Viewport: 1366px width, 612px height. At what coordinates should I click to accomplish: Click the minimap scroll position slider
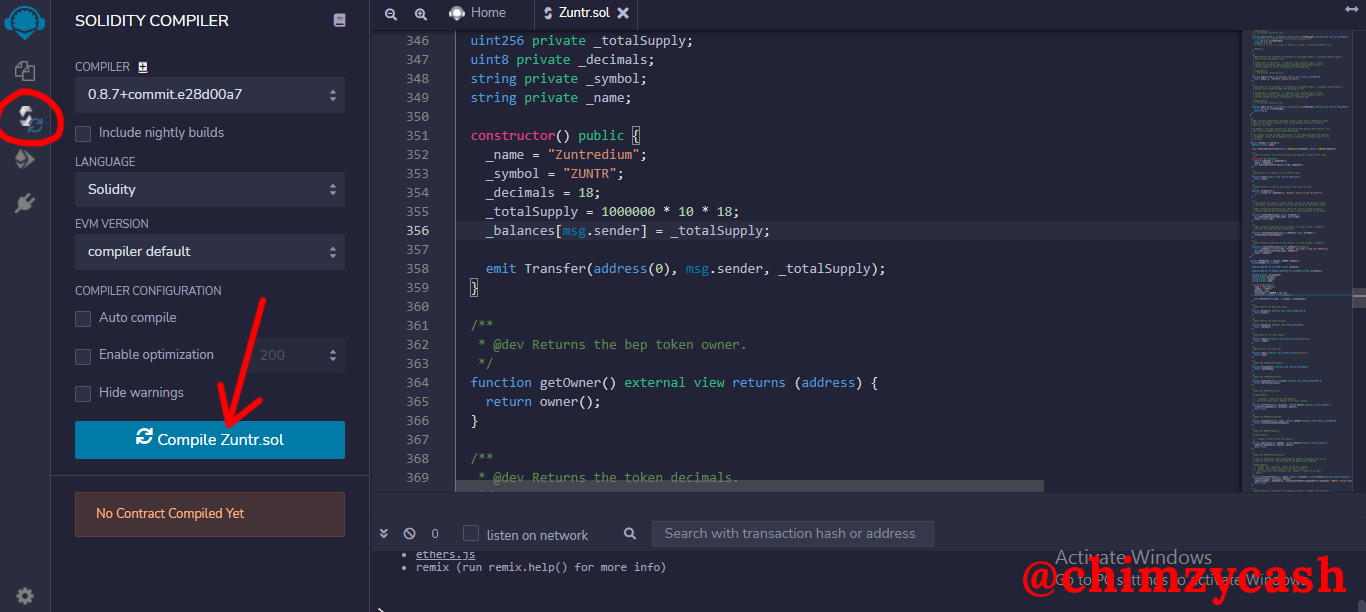1359,298
